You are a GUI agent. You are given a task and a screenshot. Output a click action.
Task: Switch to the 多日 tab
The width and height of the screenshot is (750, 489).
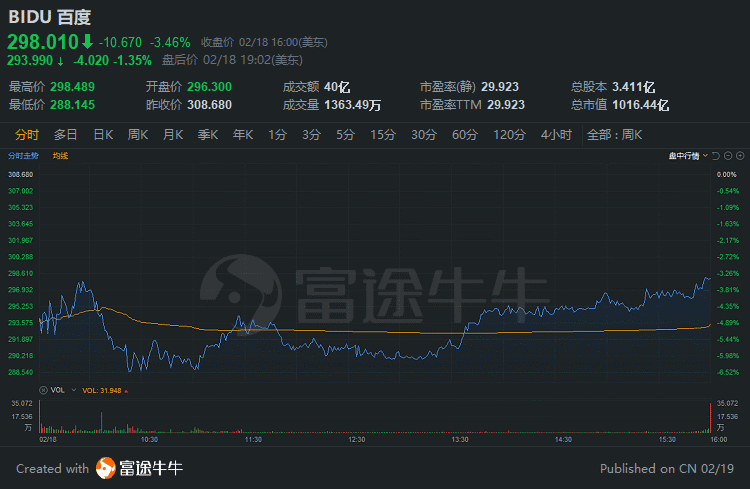pos(66,135)
